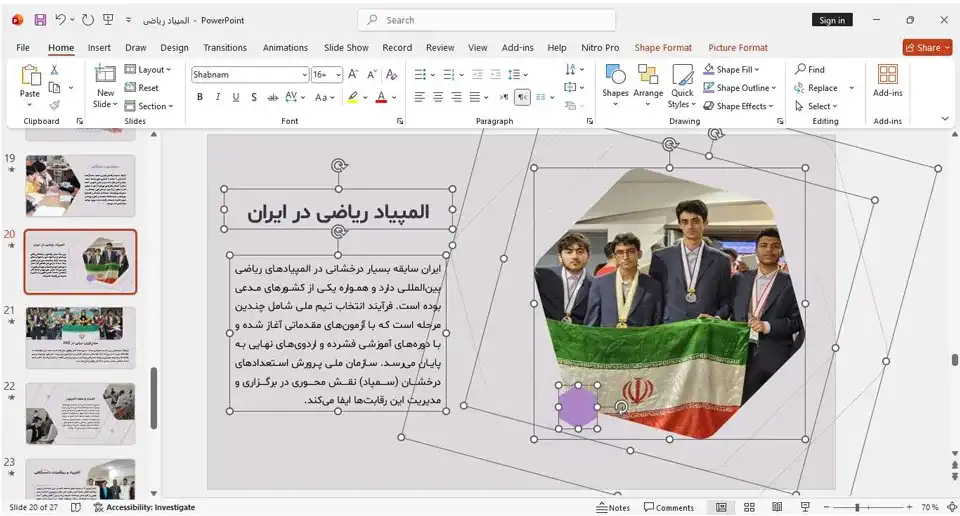Open the Animations tab
The height and width of the screenshot is (516, 960).
285,48
